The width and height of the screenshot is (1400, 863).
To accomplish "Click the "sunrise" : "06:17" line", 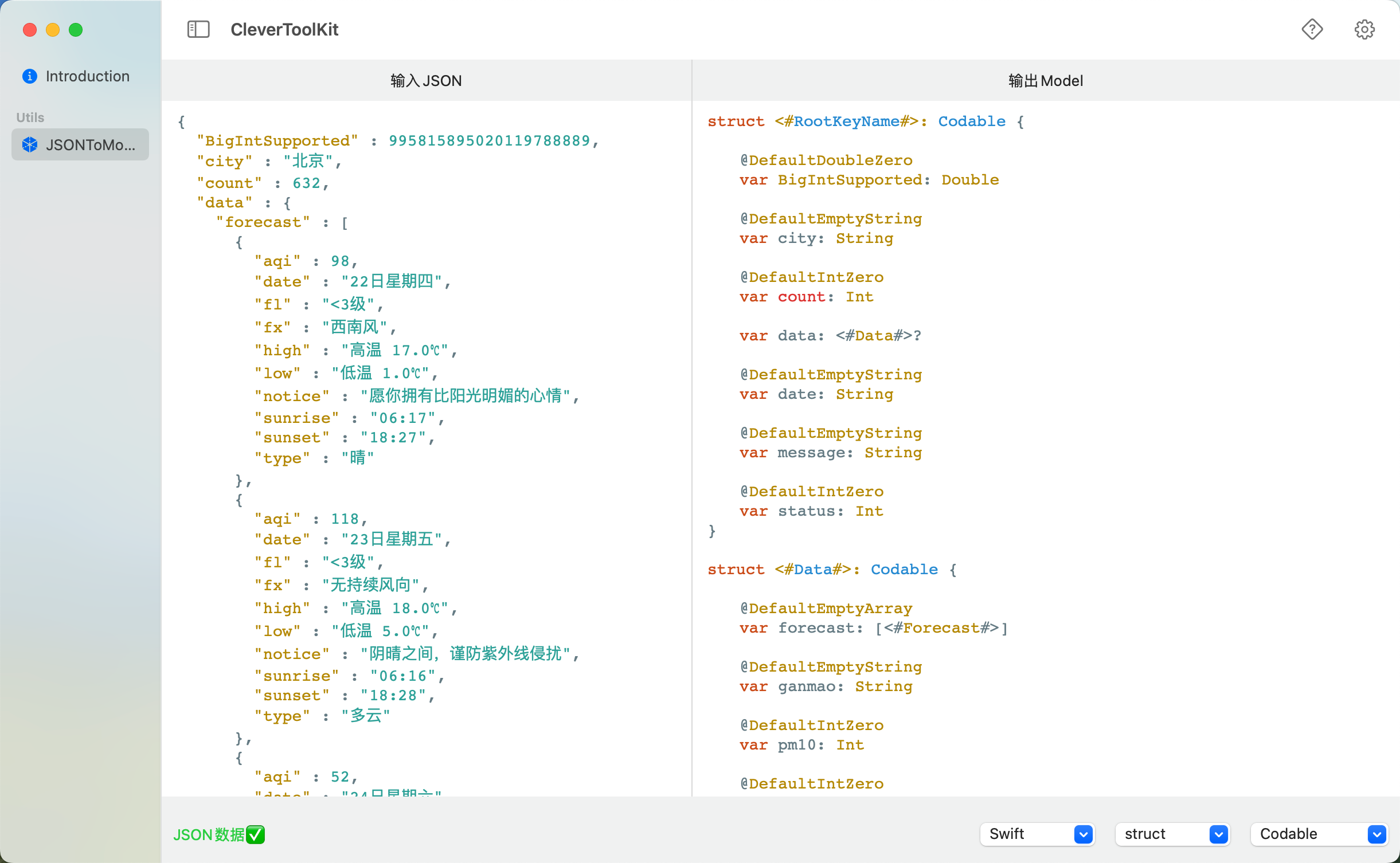I will [350, 418].
